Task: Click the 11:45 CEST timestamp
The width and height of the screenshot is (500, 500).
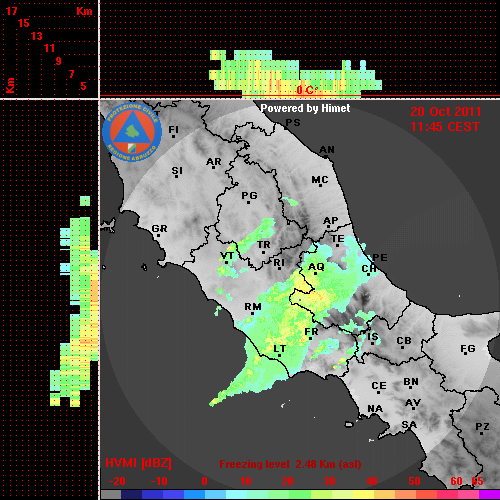Action: click(445, 127)
